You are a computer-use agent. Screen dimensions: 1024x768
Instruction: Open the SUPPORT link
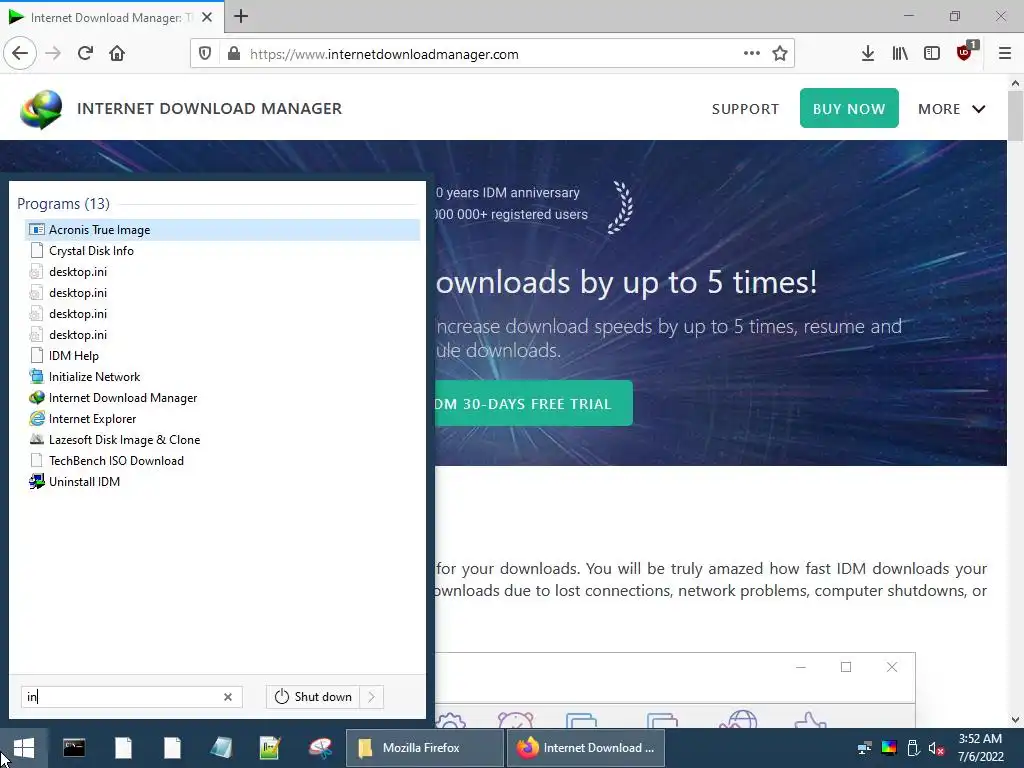745,109
